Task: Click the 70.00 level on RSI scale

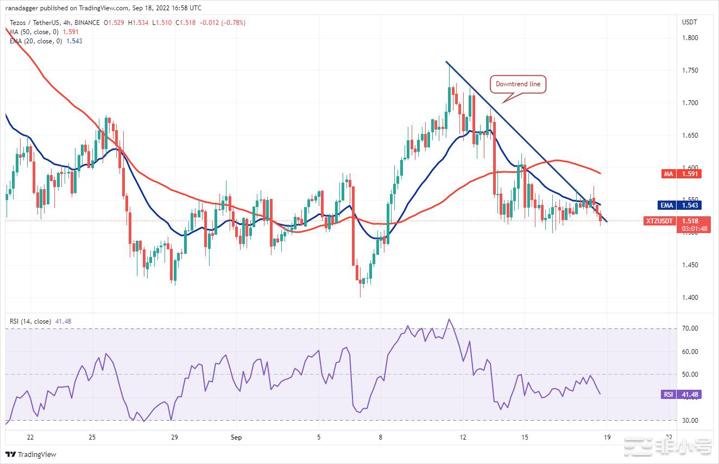Action: pyautogui.click(x=688, y=328)
